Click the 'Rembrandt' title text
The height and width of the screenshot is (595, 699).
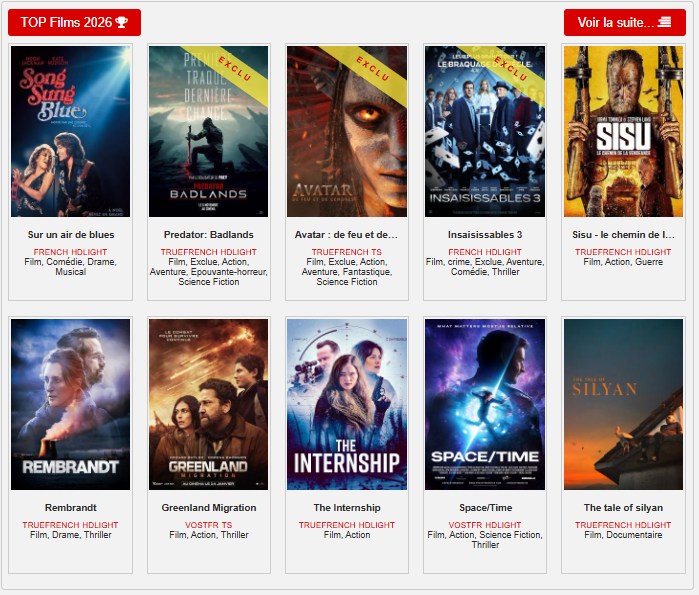pyautogui.click(x=70, y=508)
